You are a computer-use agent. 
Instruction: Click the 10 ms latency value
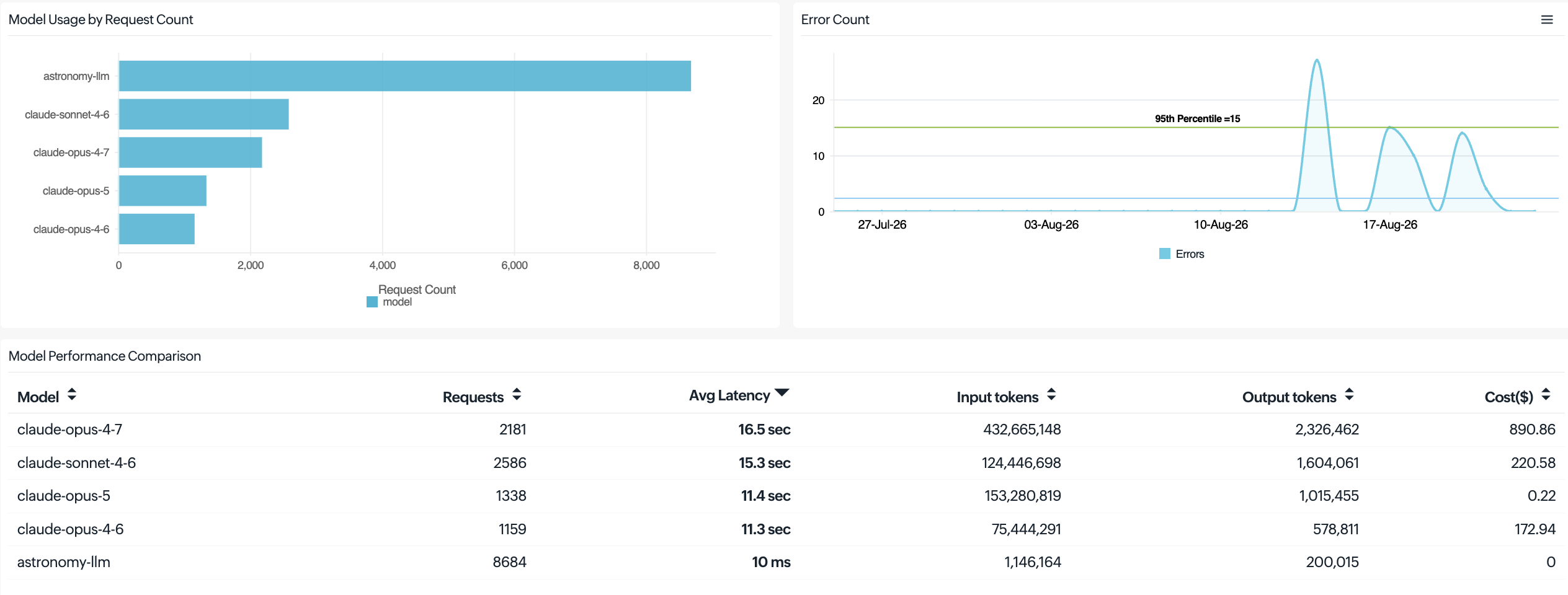[x=771, y=562]
